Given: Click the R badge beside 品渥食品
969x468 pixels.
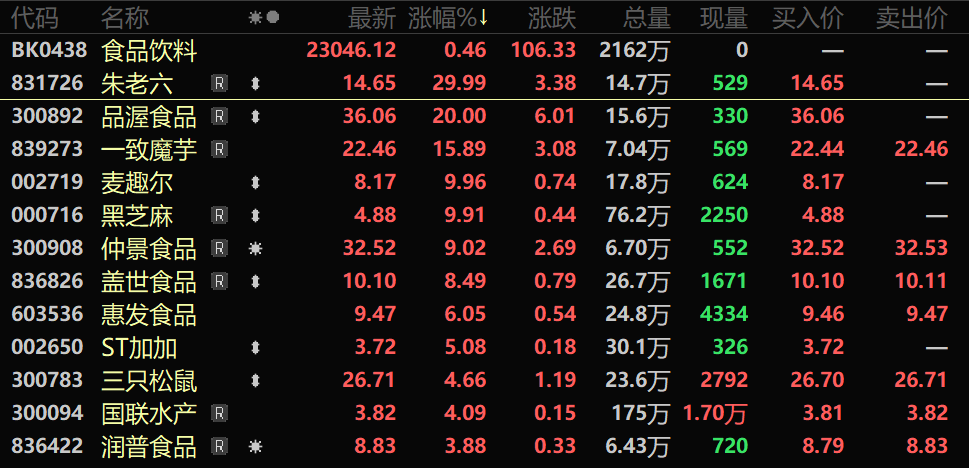Looking at the screenshot, I should tap(219, 116).
